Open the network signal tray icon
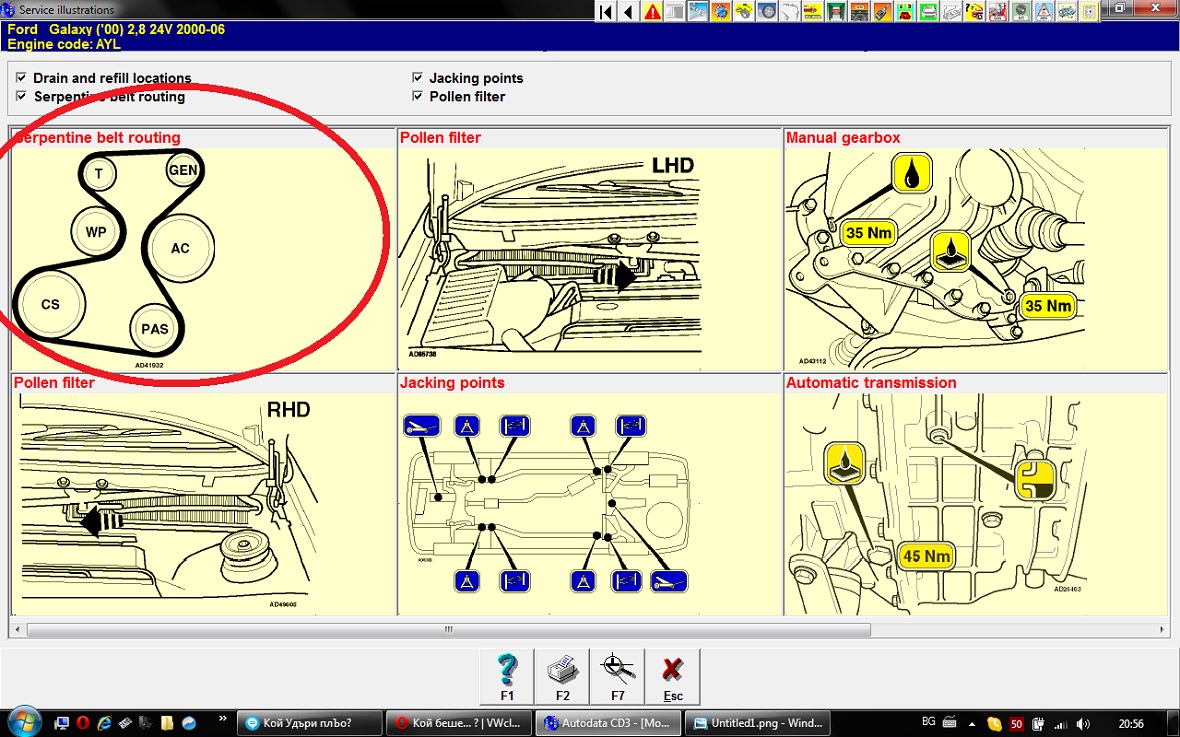The width and height of the screenshot is (1180, 737). tap(1061, 723)
